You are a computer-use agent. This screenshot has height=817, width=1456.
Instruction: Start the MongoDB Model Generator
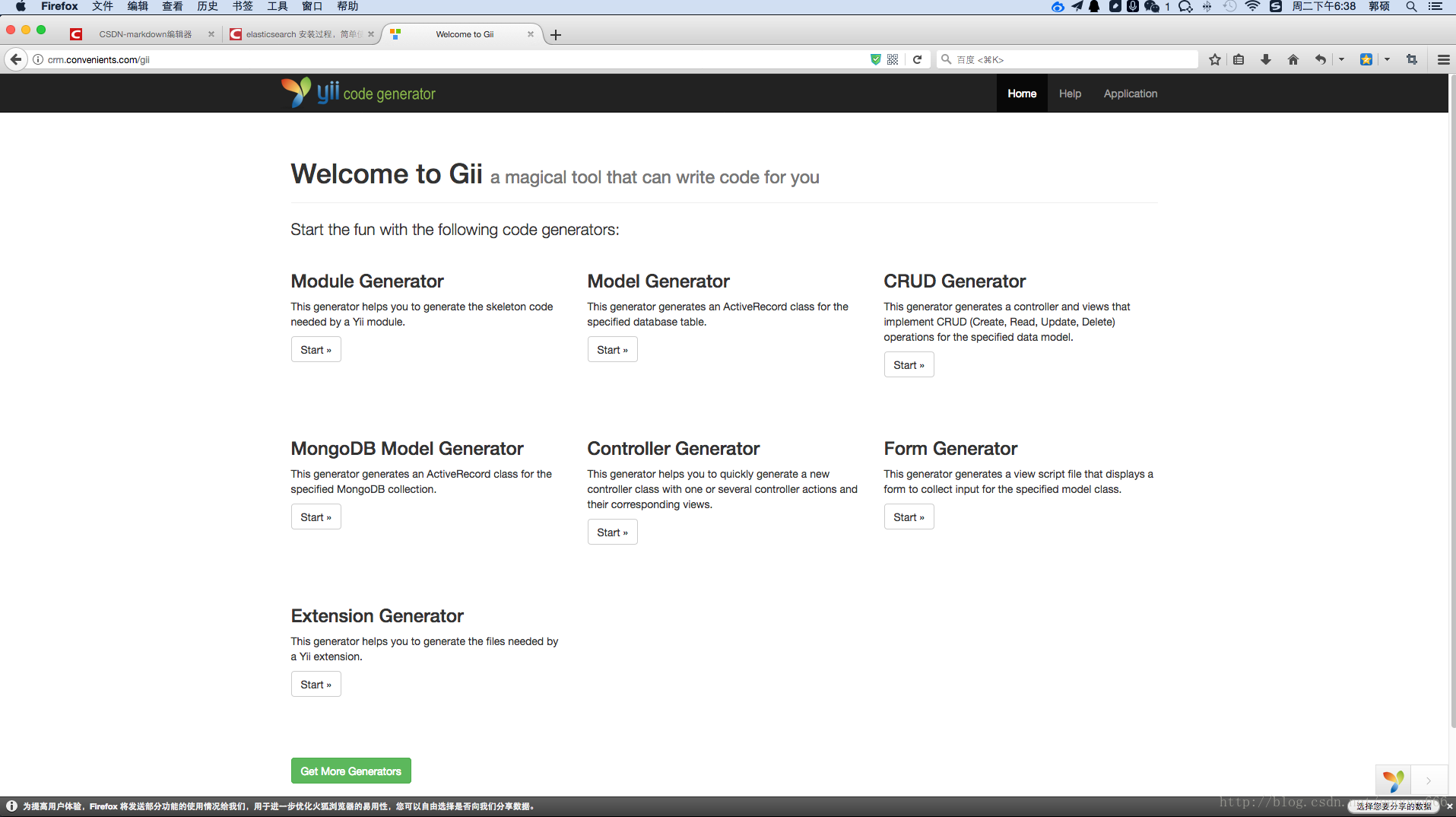[316, 517]
